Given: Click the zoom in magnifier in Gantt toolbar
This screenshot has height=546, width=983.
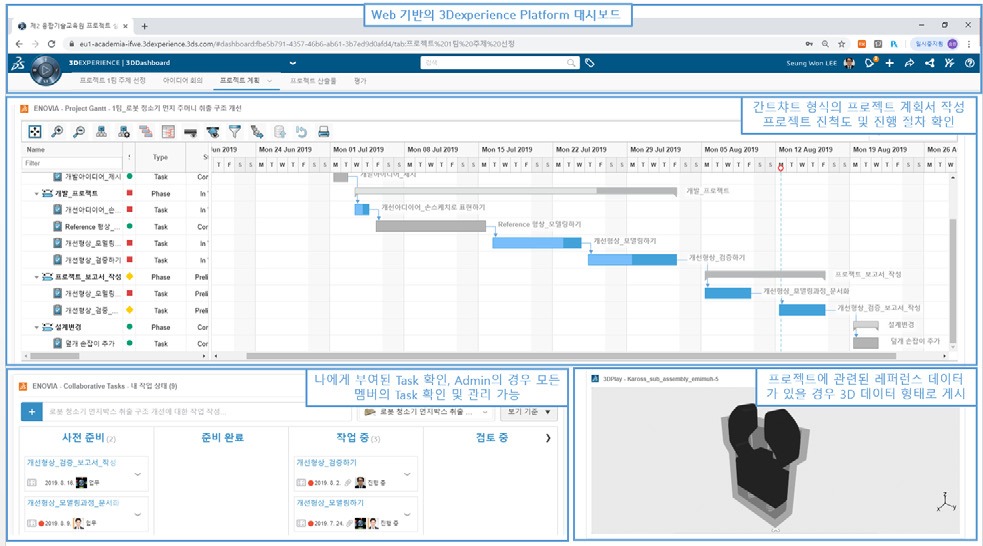Looking at the screenshot, I should point(57,131).
